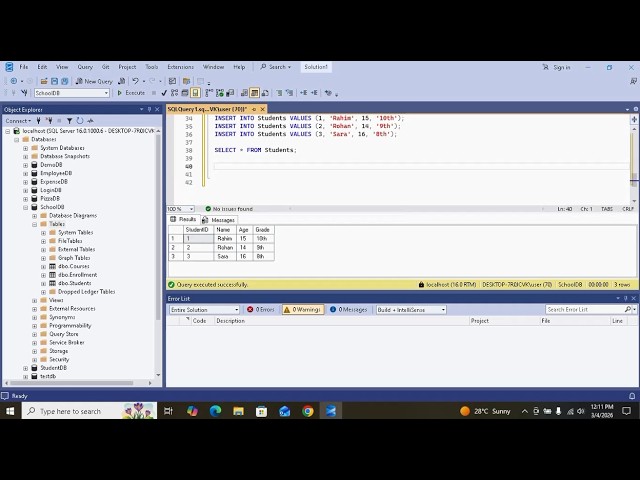Click Change Connection icon beside database dropdown
Viewport: 640px width, 480px height.
pyautogui.click(x=24, y=93)
